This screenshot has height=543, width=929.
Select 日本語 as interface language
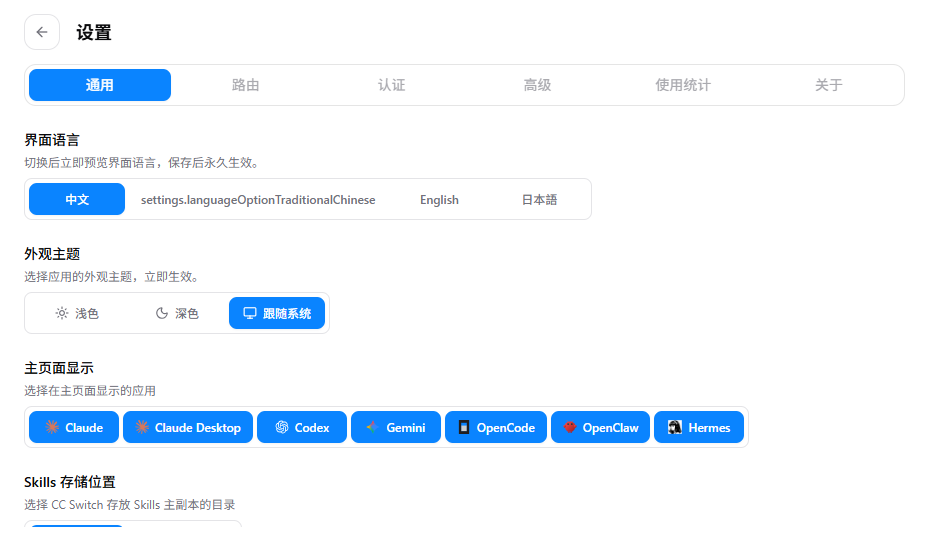[539, 199]
